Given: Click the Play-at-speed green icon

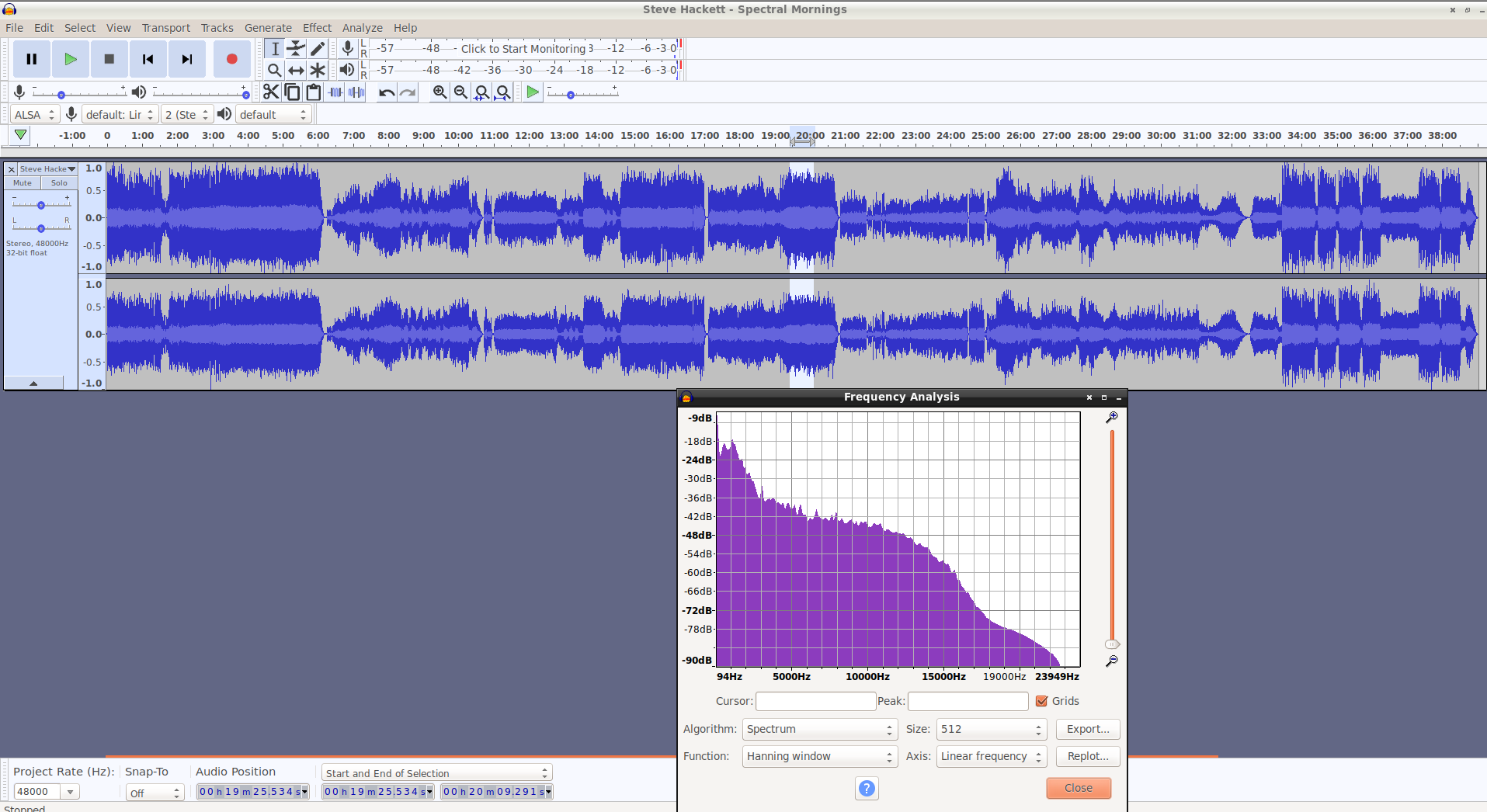Looking at the screenshot, I should pos(533,92).
